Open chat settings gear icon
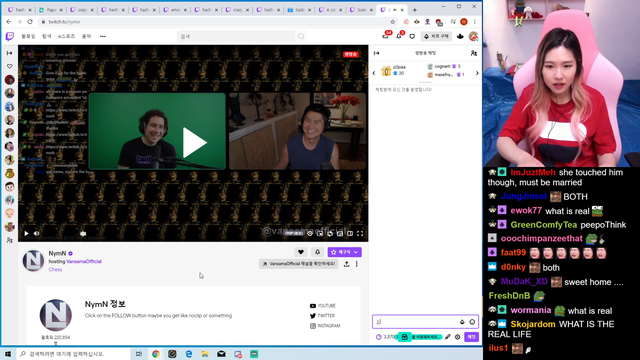640x360 pixels. point(458,337)
